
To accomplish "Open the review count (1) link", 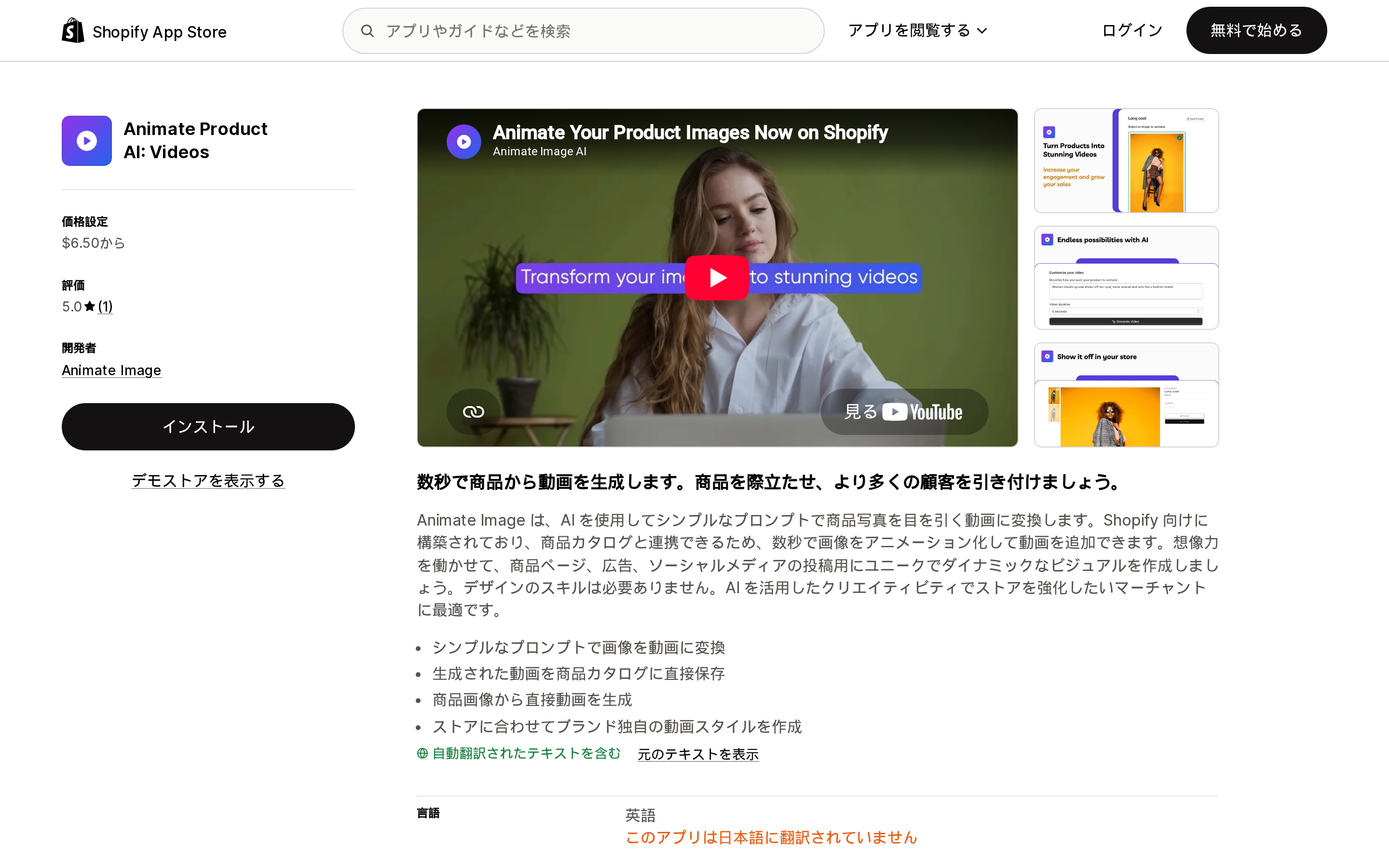I will pos(105,307).
